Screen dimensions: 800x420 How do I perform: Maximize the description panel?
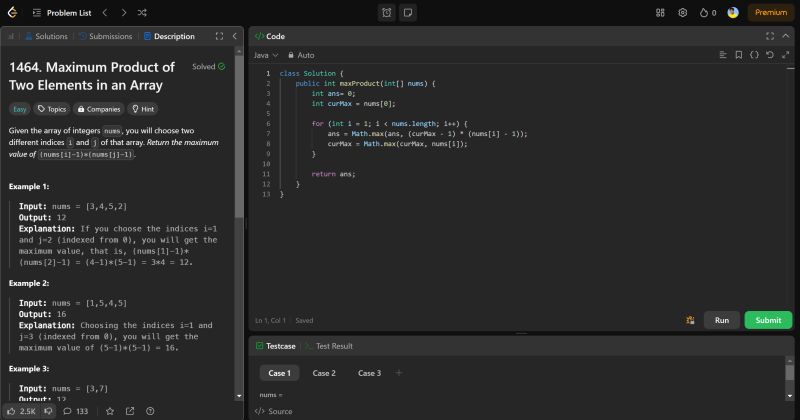[x=219, y=36]
